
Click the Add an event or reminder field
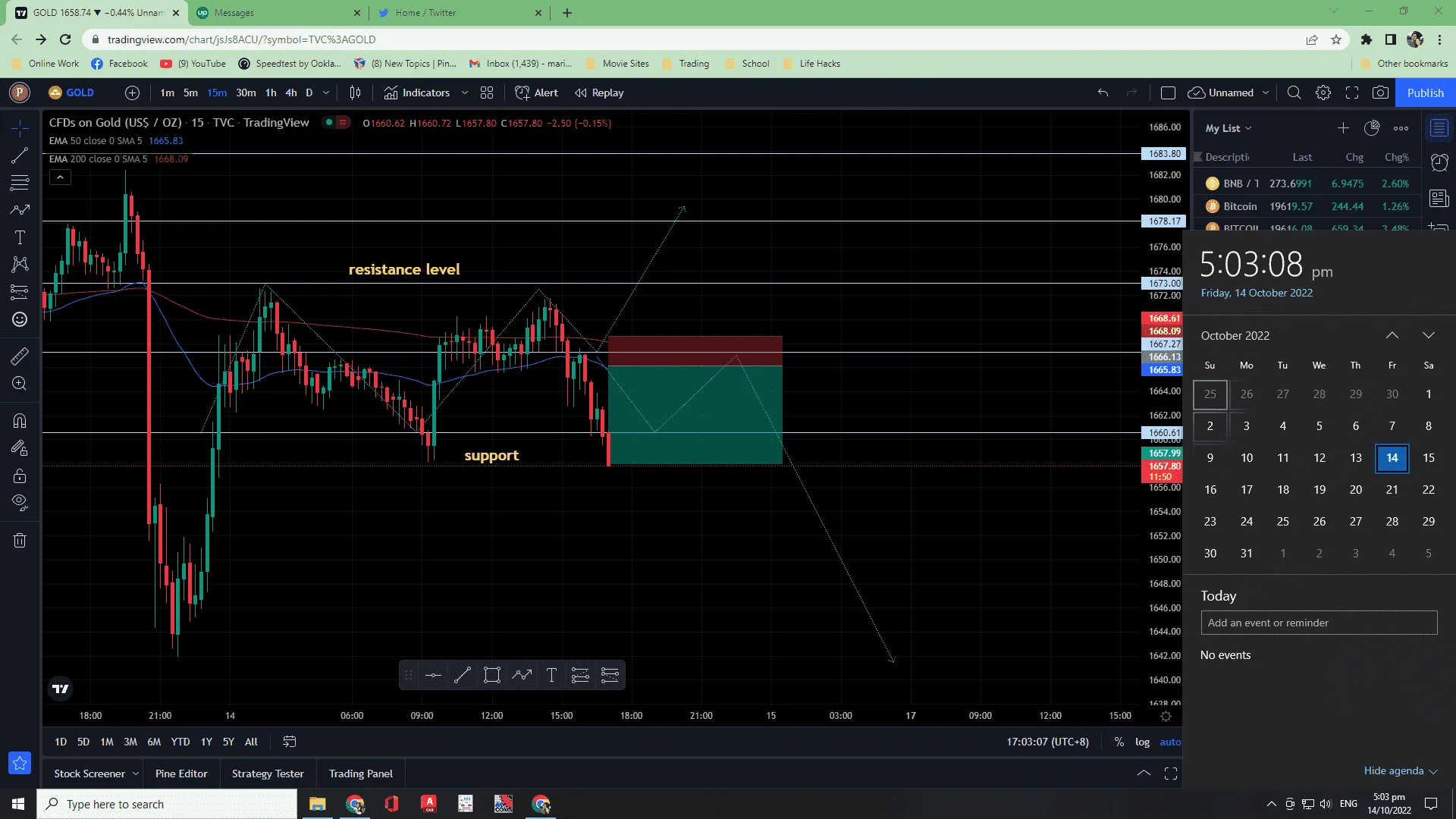point(1319,623)
